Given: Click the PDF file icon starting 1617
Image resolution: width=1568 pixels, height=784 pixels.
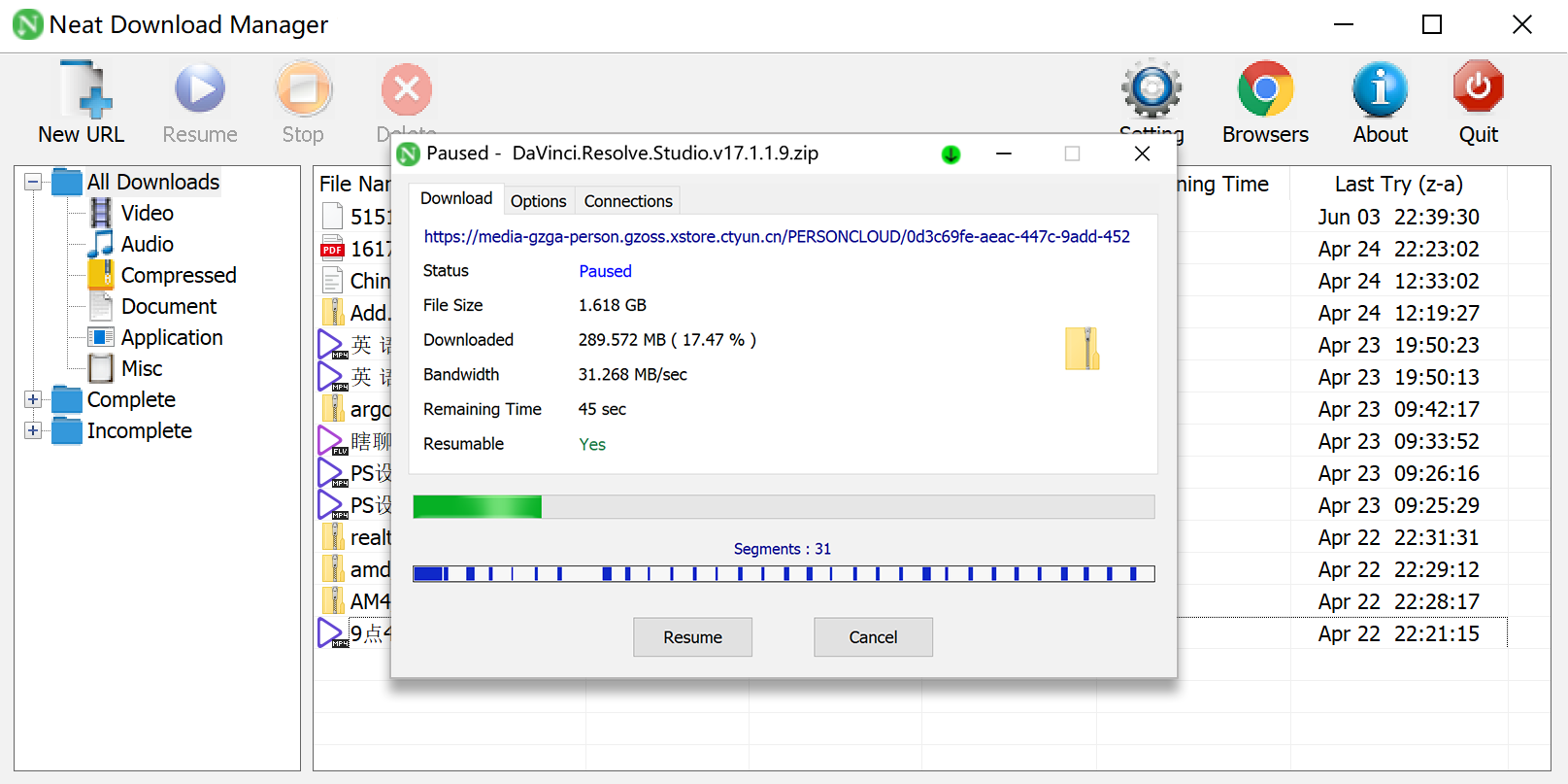Looking at the screenshot, I should 332,248.
